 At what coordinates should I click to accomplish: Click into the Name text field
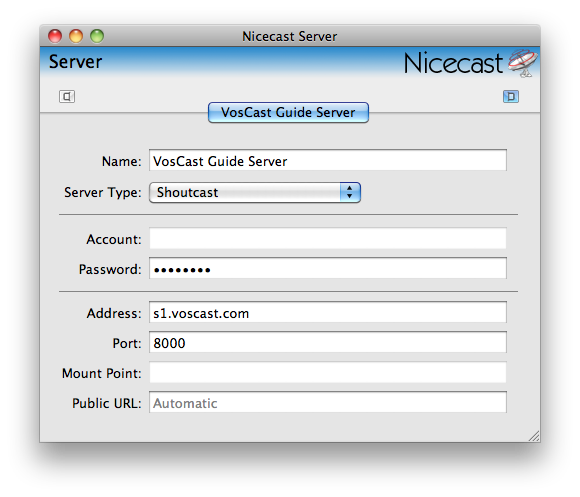328,160
